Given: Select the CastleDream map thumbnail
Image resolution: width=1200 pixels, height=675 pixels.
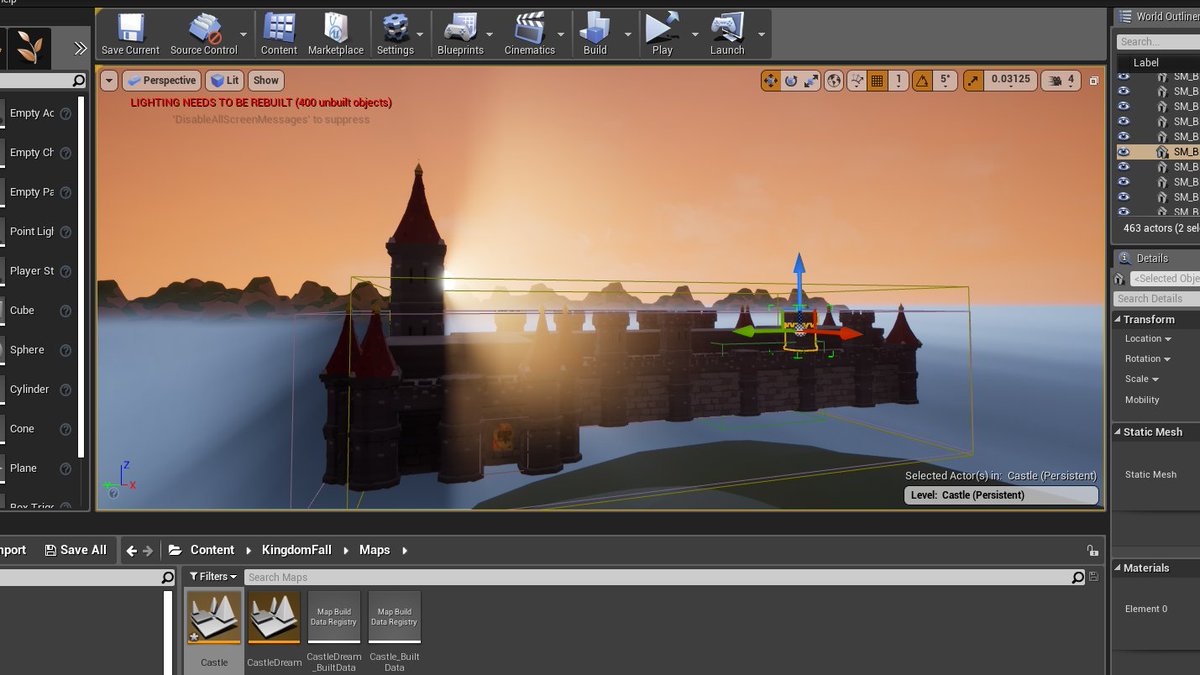Looking at the screenshot, I should click(274, 616).
